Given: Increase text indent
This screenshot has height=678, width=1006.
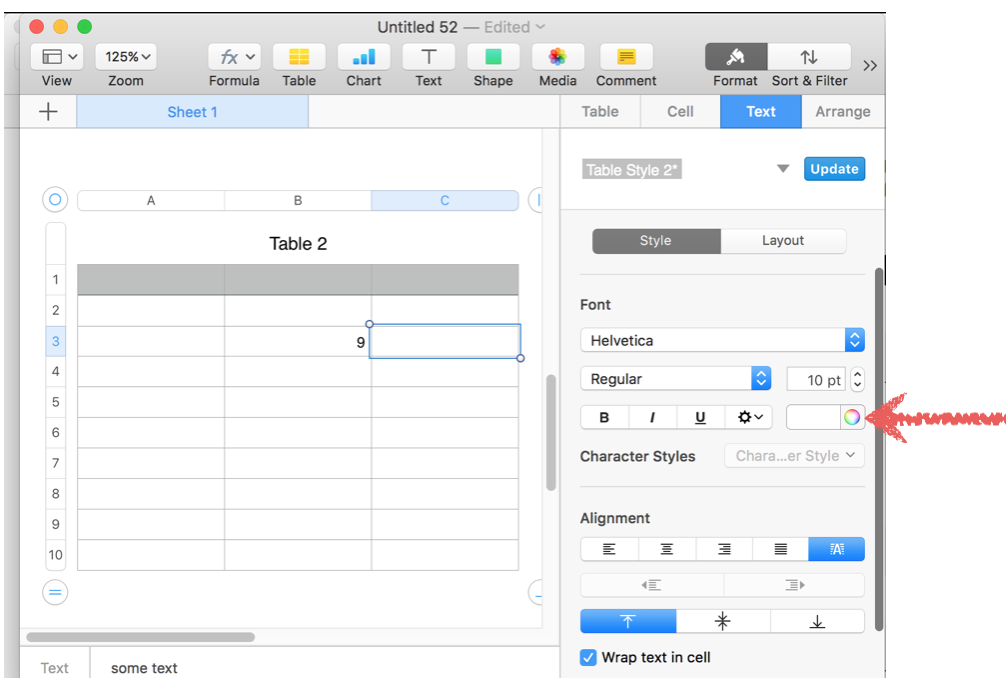Looking at the screenshot, I should [x=794, y=585].
